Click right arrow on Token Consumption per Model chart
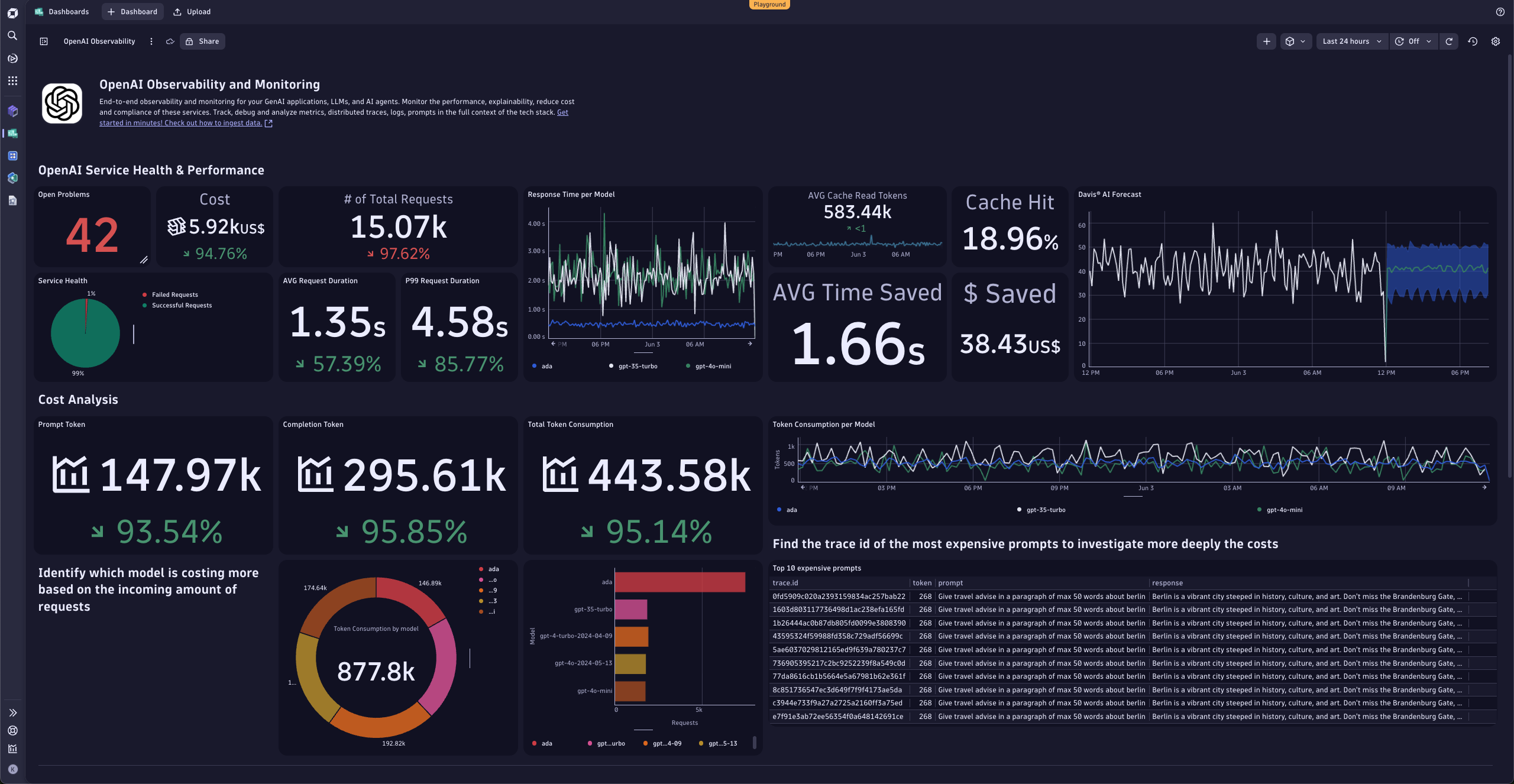This screenshot has height=784, width=1514. coord(1484,487)
